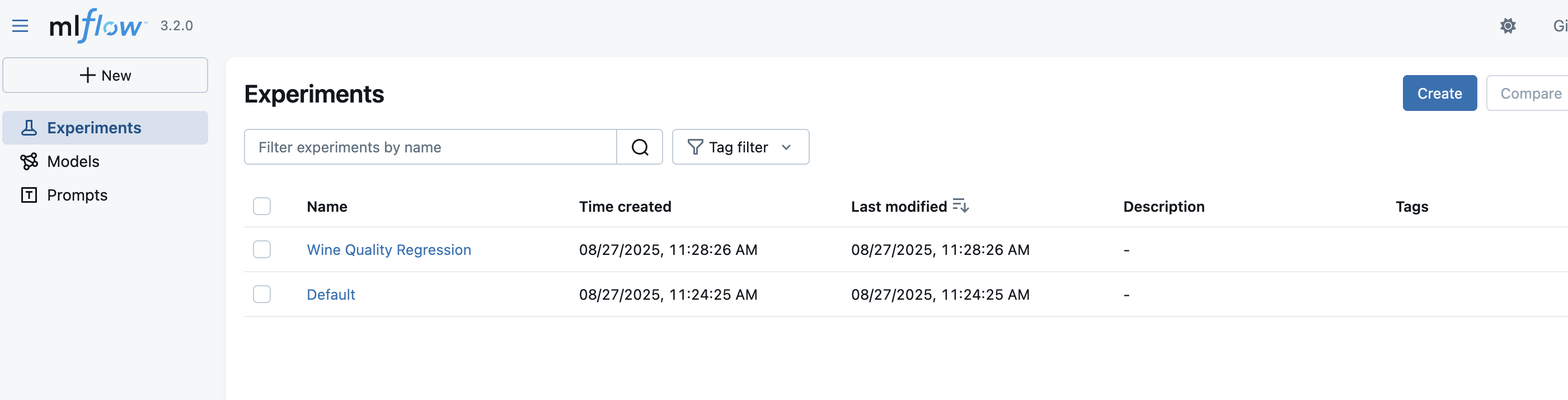Switch theme using the gear-sun icon
The width and height of the screenshot is (1568, 400).
tap(1507, 26)
